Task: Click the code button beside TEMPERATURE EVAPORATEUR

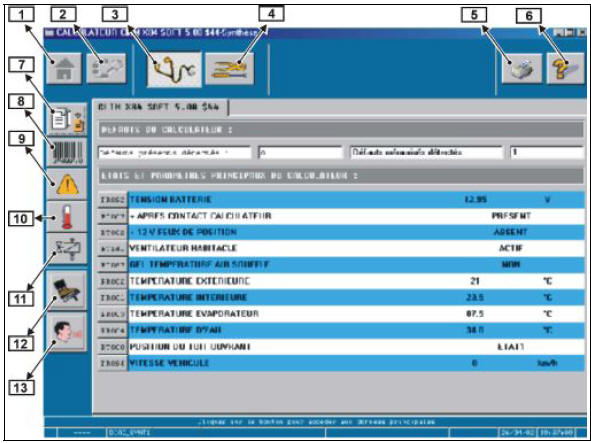Action: (x=112, y=314)
